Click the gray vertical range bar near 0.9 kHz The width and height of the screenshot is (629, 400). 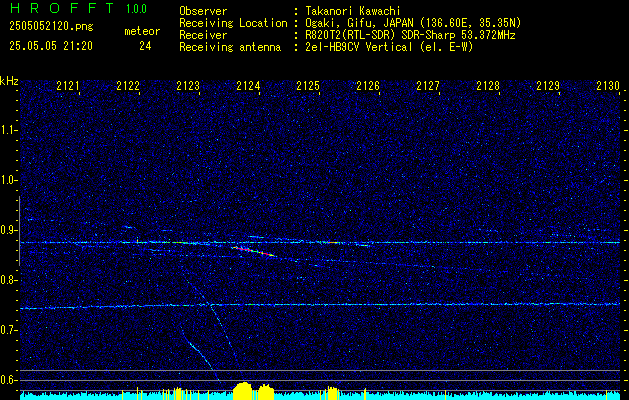click(19, 231)
